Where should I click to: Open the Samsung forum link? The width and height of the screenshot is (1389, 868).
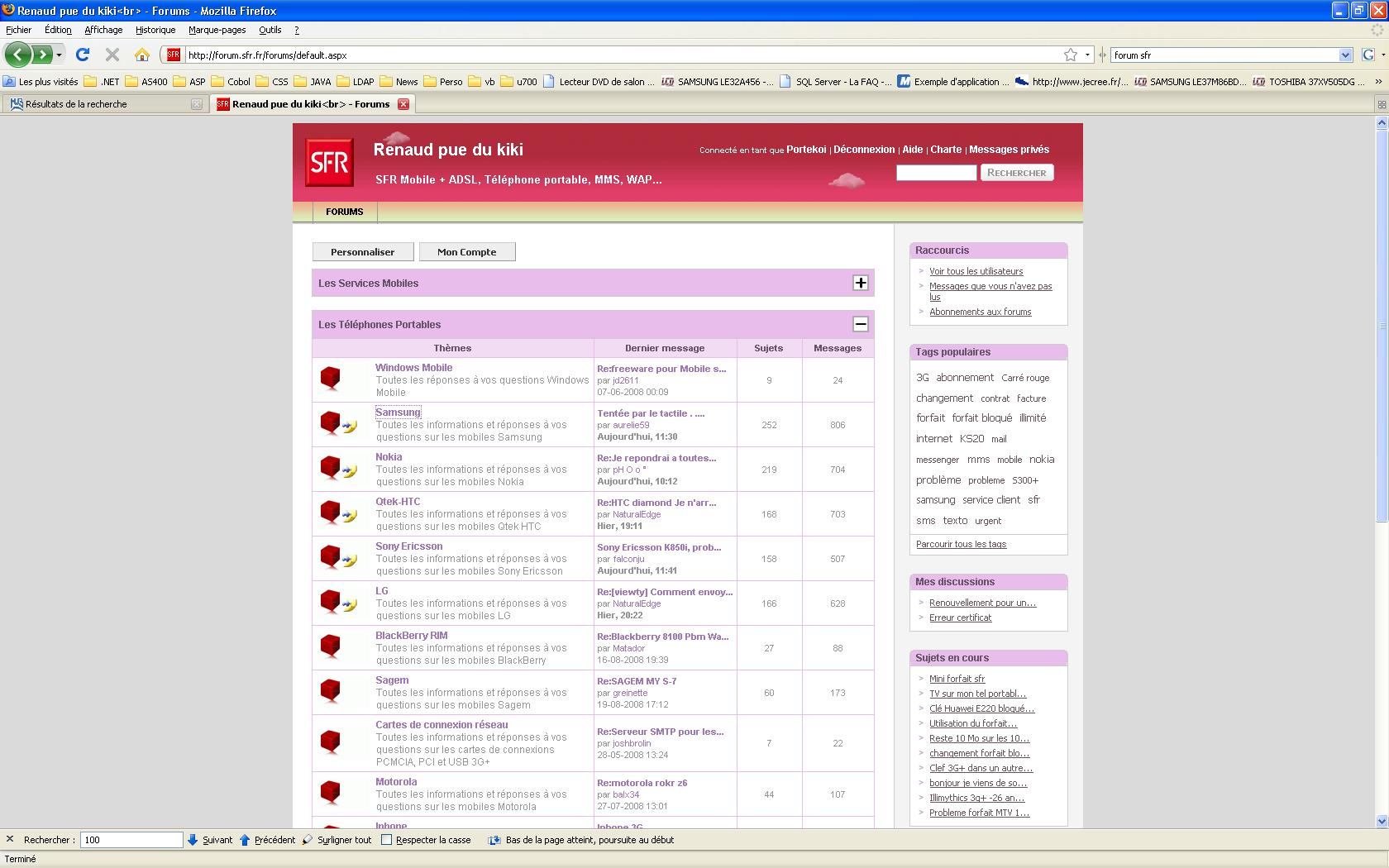coord(398,412)
